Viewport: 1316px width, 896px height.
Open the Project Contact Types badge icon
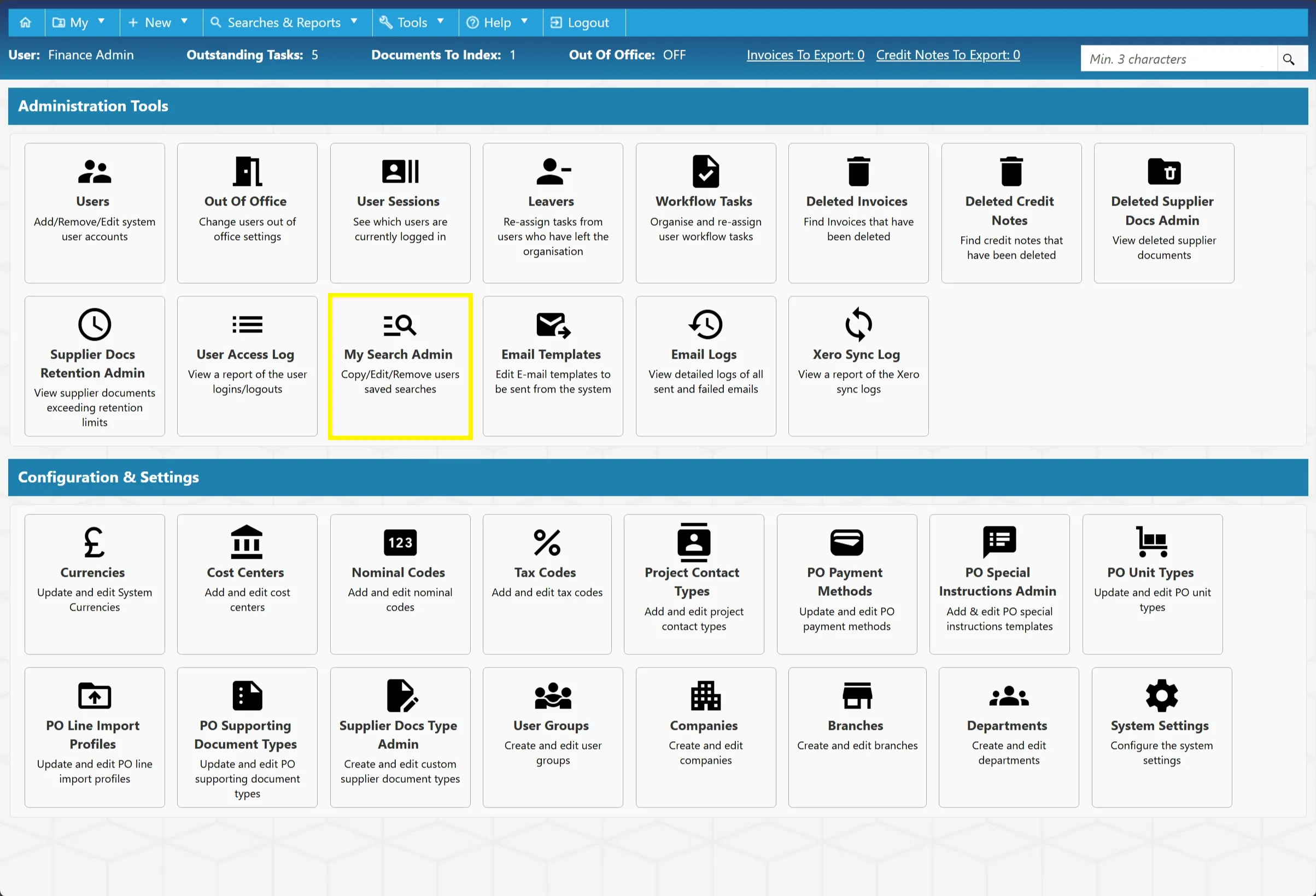[x=694, y=543]
